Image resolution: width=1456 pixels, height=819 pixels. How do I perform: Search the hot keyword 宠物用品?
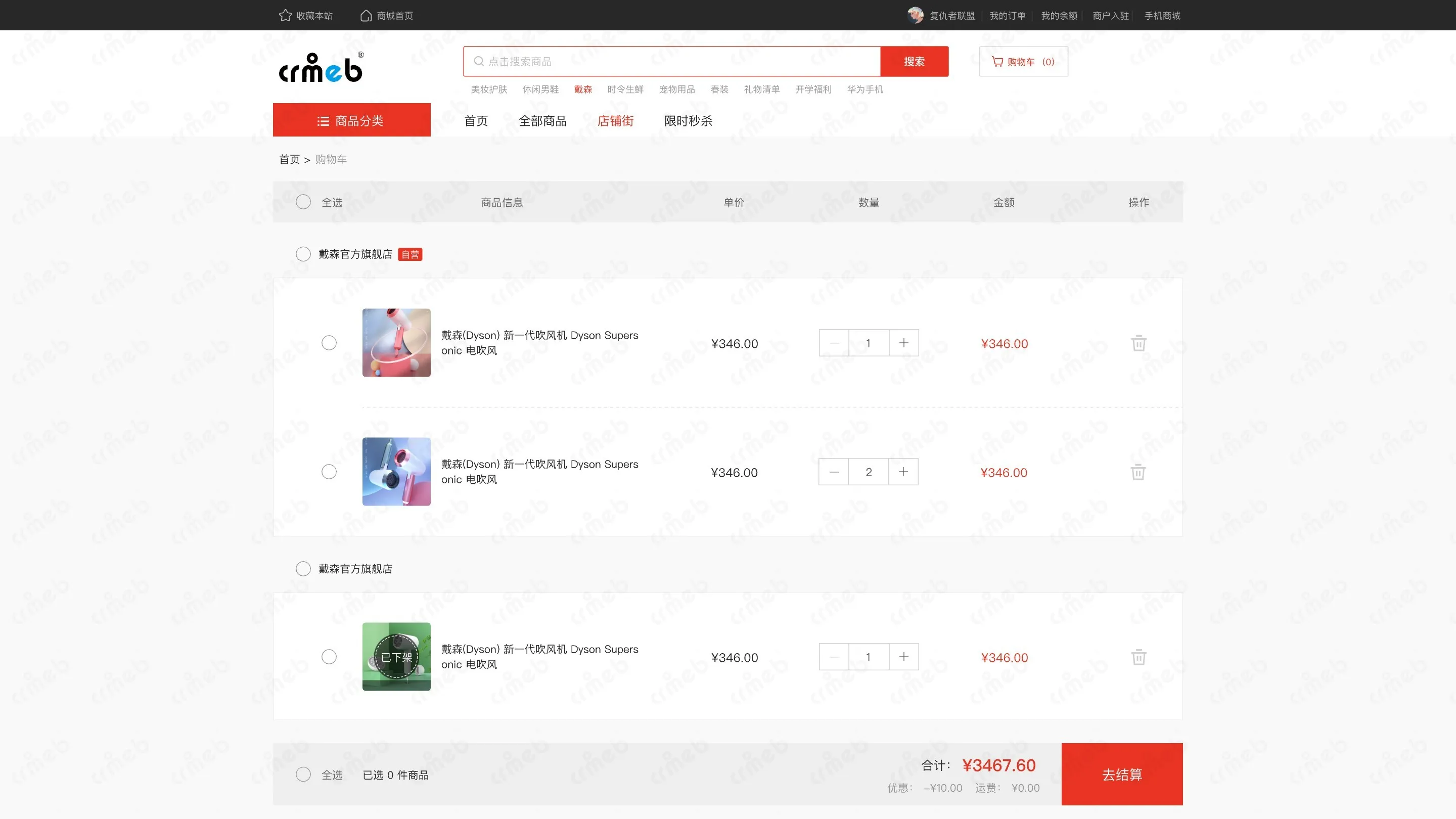[x=677, y=89]
